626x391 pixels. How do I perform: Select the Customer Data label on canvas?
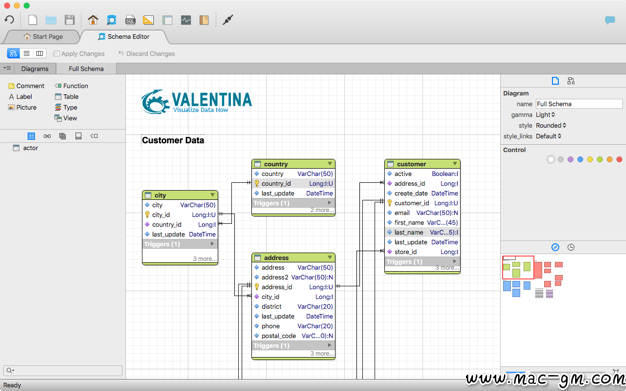[x=173, y=140]
